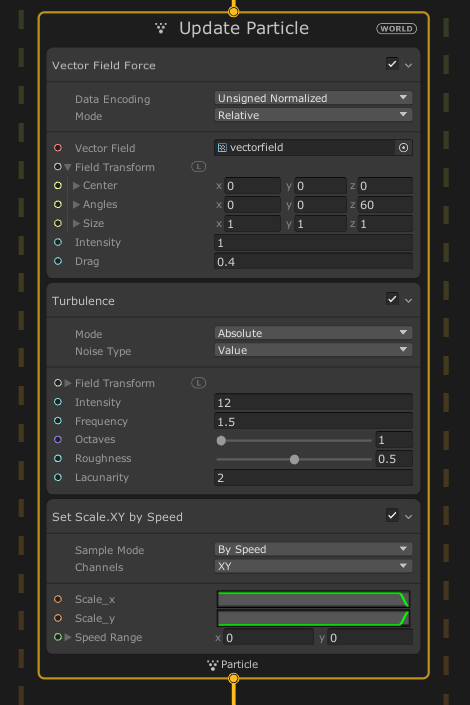Open the vectorfield object picker
This screenshot has height=705, width=470.
point(403,147)
